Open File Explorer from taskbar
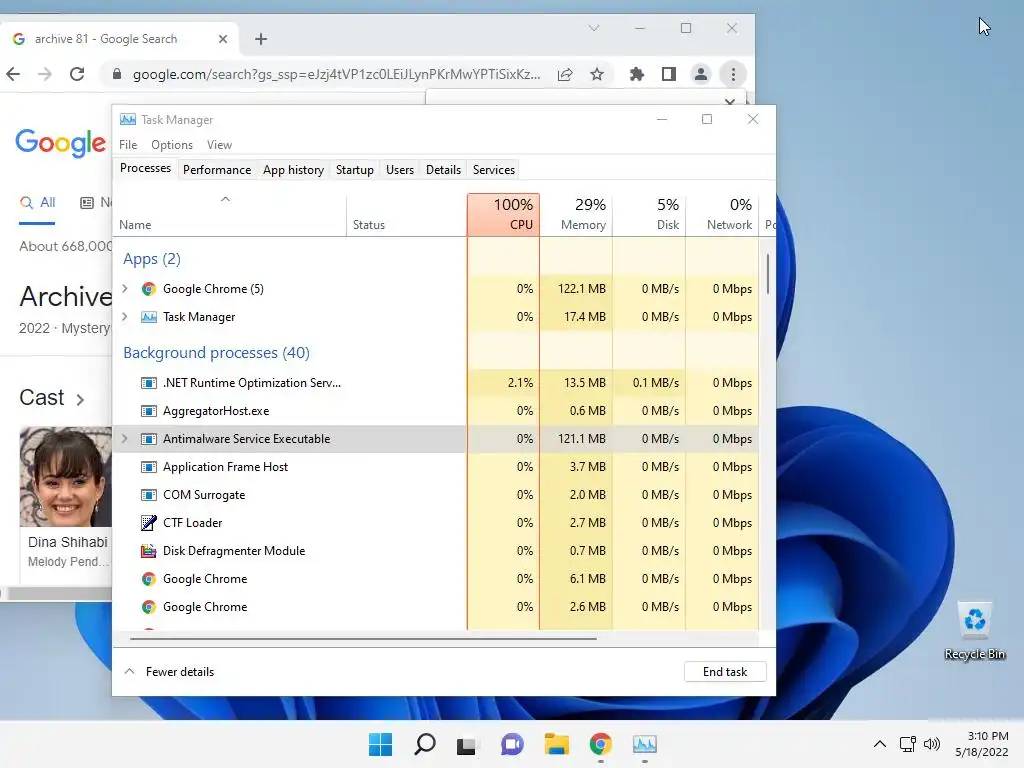This screenshot has height=768, width=1024. coord(557,744)
